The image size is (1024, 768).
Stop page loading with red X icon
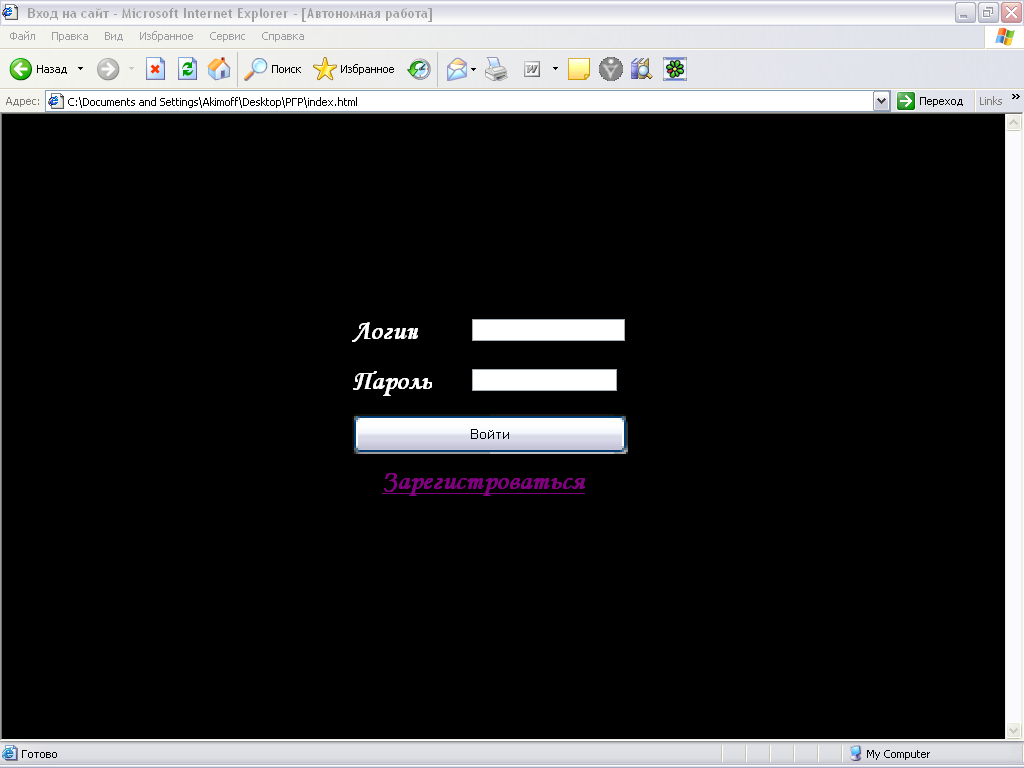[x=155, y=69]
